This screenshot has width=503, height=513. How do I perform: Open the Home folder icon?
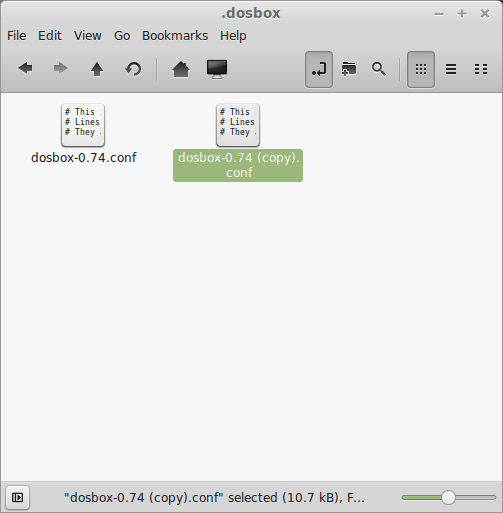(181, 69)
